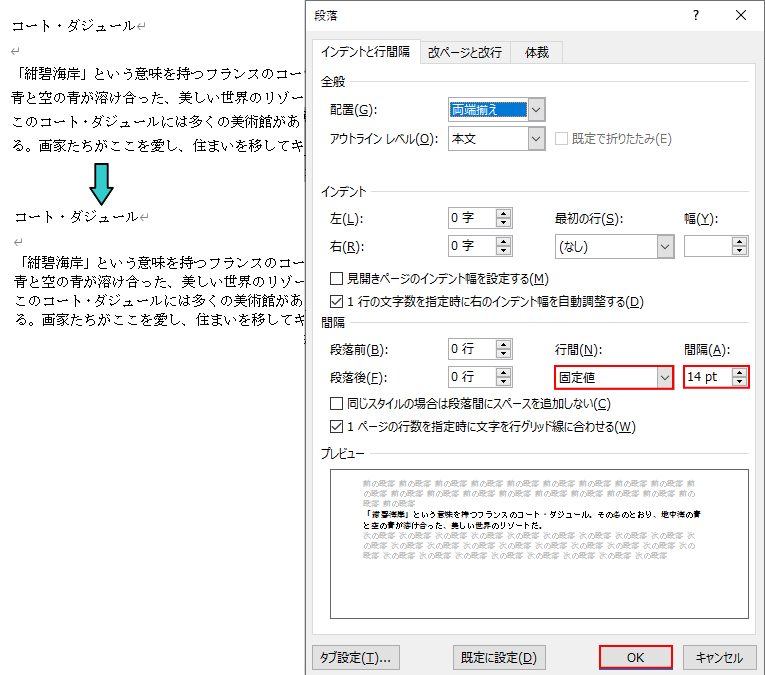Click the first 「紺碧海岸」という意味 line
This screenshot has height=675, width=765.
[x=159, y=74]
